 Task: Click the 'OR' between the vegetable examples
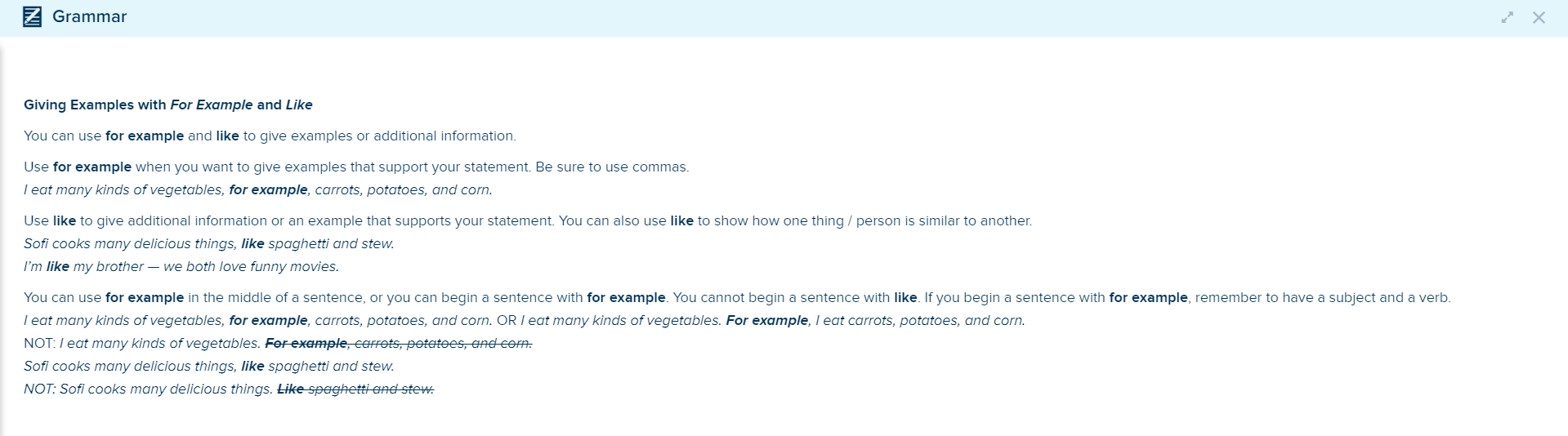[x=507, y=320]
